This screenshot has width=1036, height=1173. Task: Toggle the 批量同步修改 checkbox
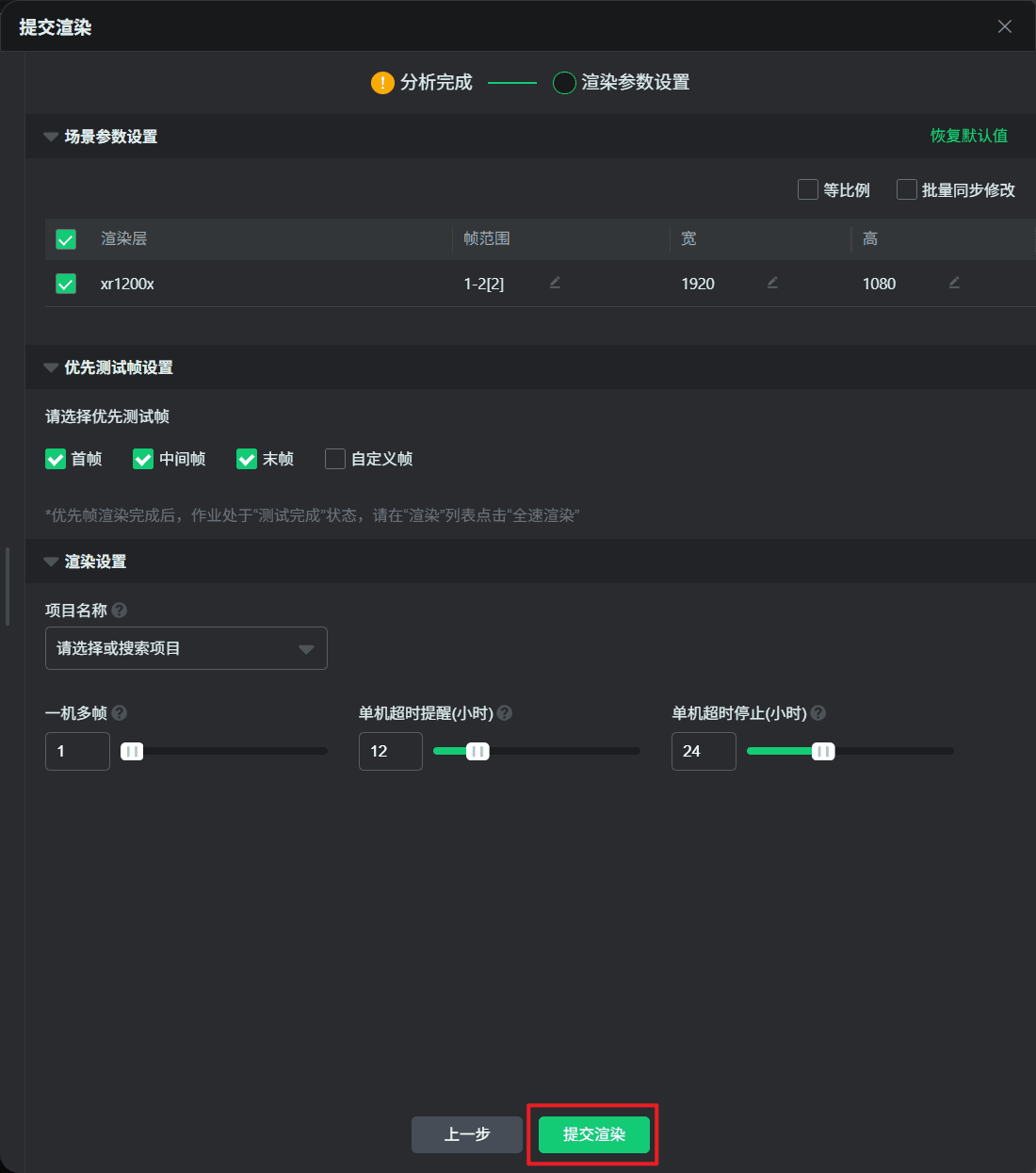coord(906,189)
